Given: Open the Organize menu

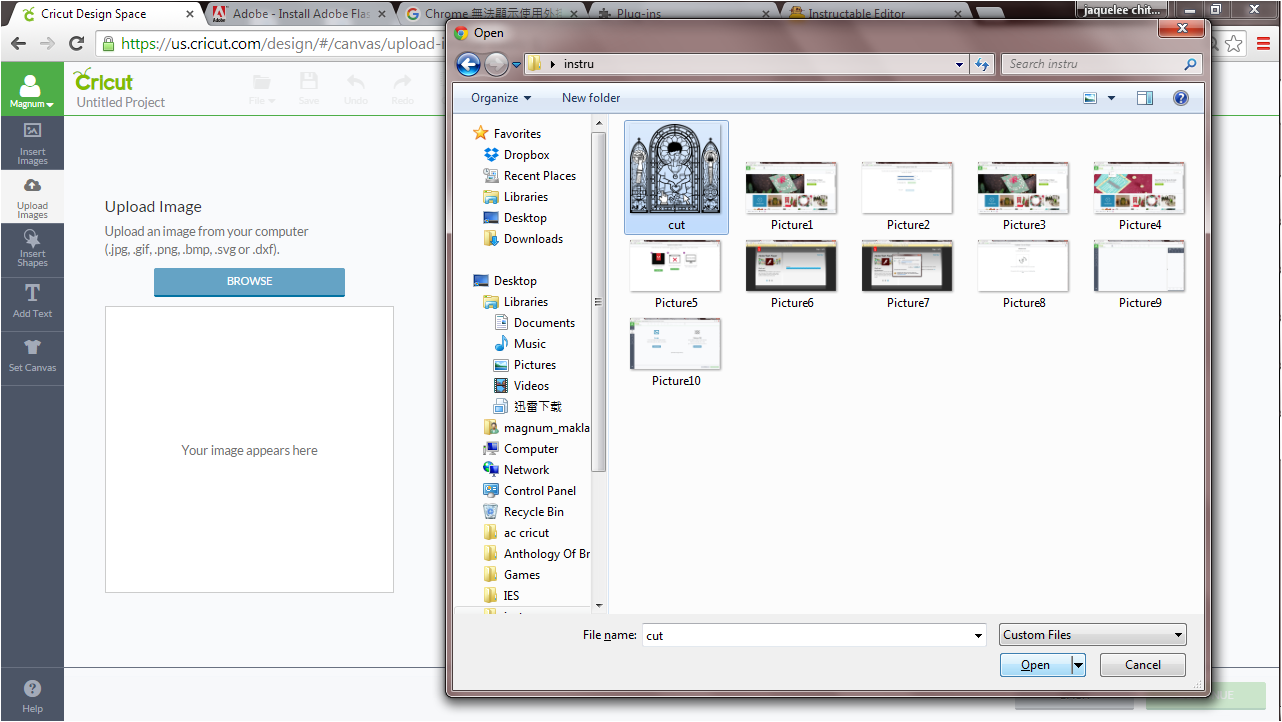Looking at the screenshot, I should [x=501, y=98].
